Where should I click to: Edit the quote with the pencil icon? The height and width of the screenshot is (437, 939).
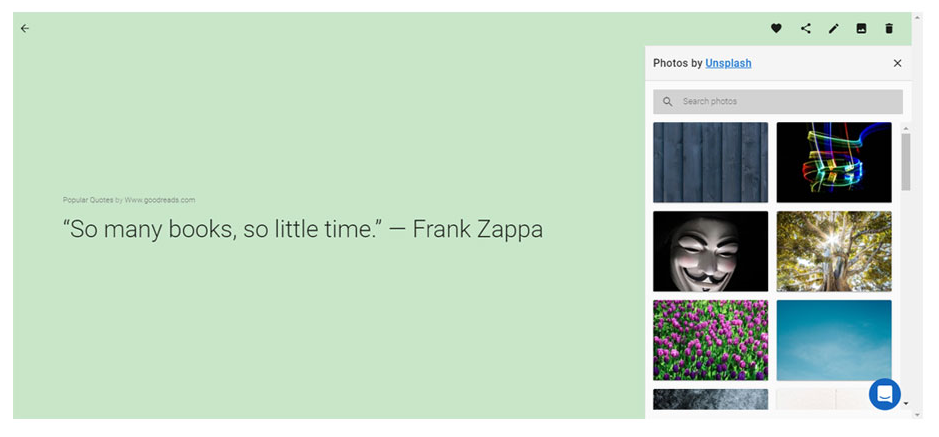click(834, 28)
